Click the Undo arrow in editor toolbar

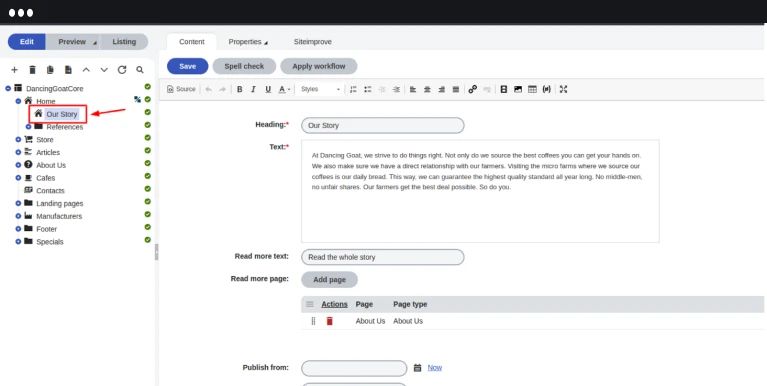coord(208,89)
